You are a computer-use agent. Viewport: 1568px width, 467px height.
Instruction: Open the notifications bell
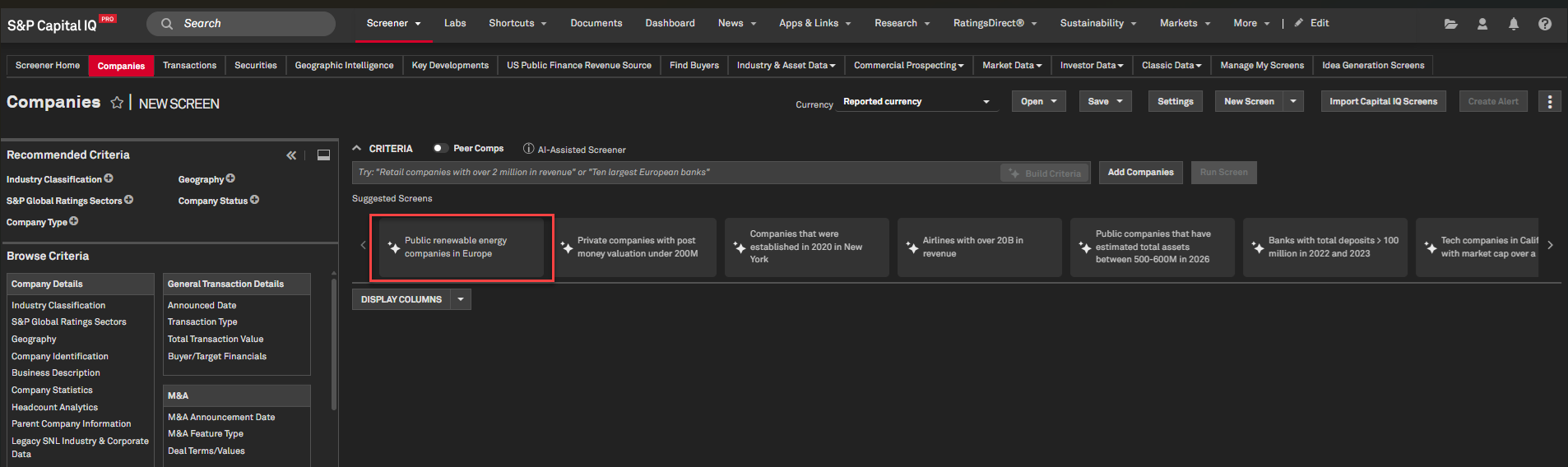point(1513,24)
